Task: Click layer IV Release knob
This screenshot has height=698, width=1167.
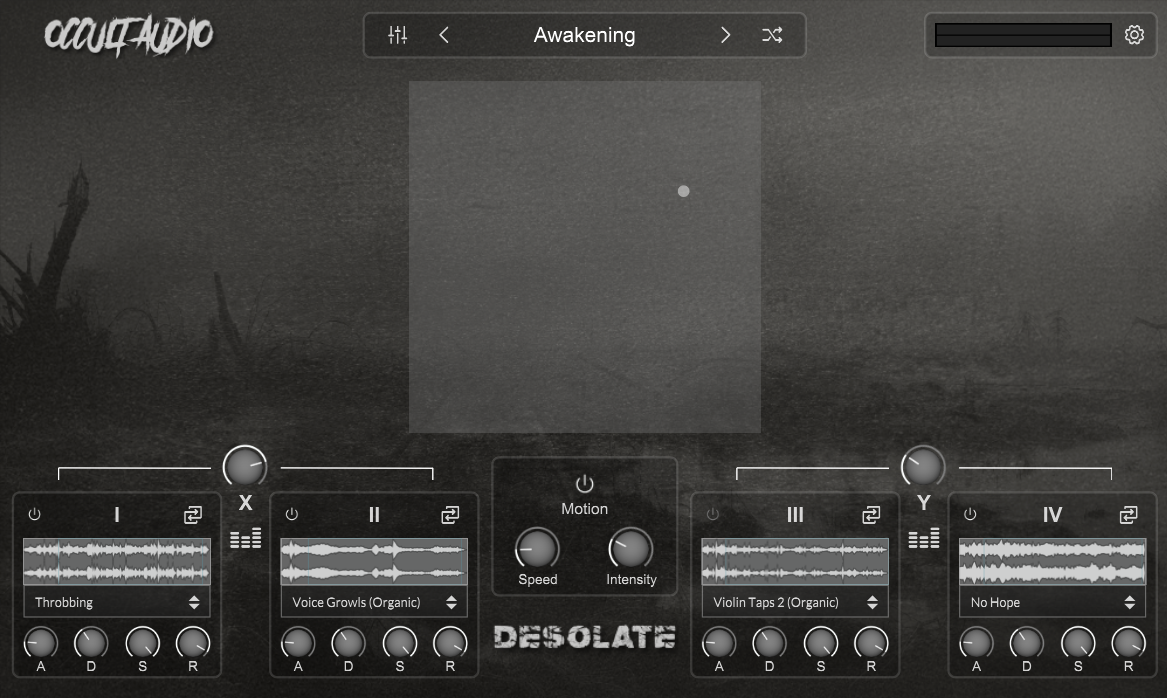Action: point(1128,643)
